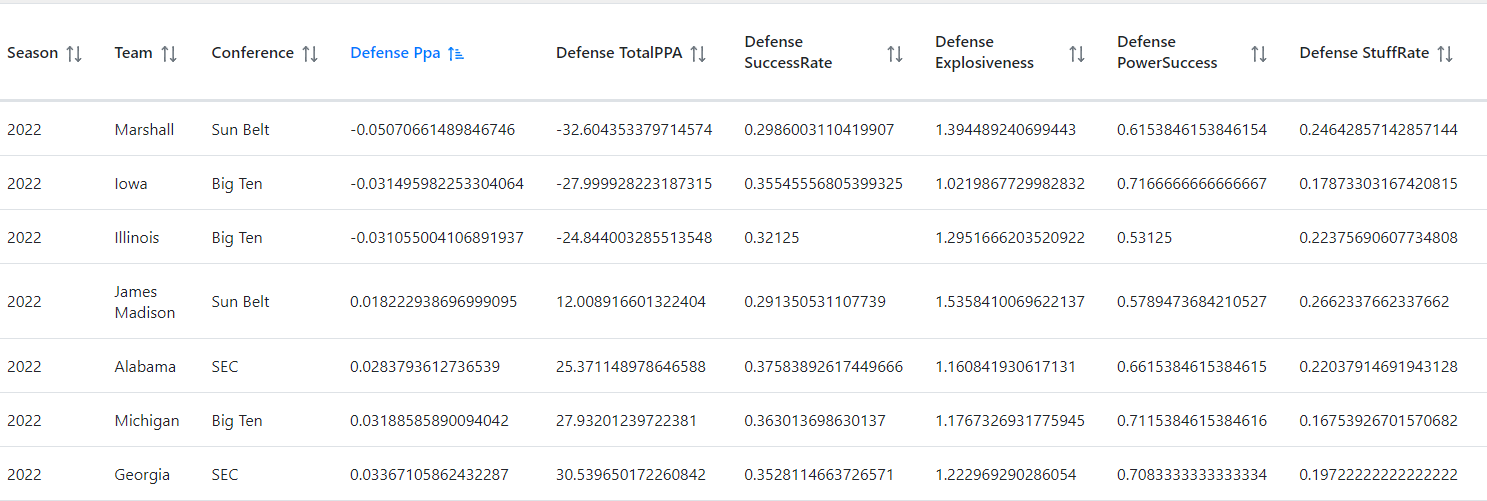Toggle the ascending sort icon on Defense Ppa

click(x=456, y=54)
